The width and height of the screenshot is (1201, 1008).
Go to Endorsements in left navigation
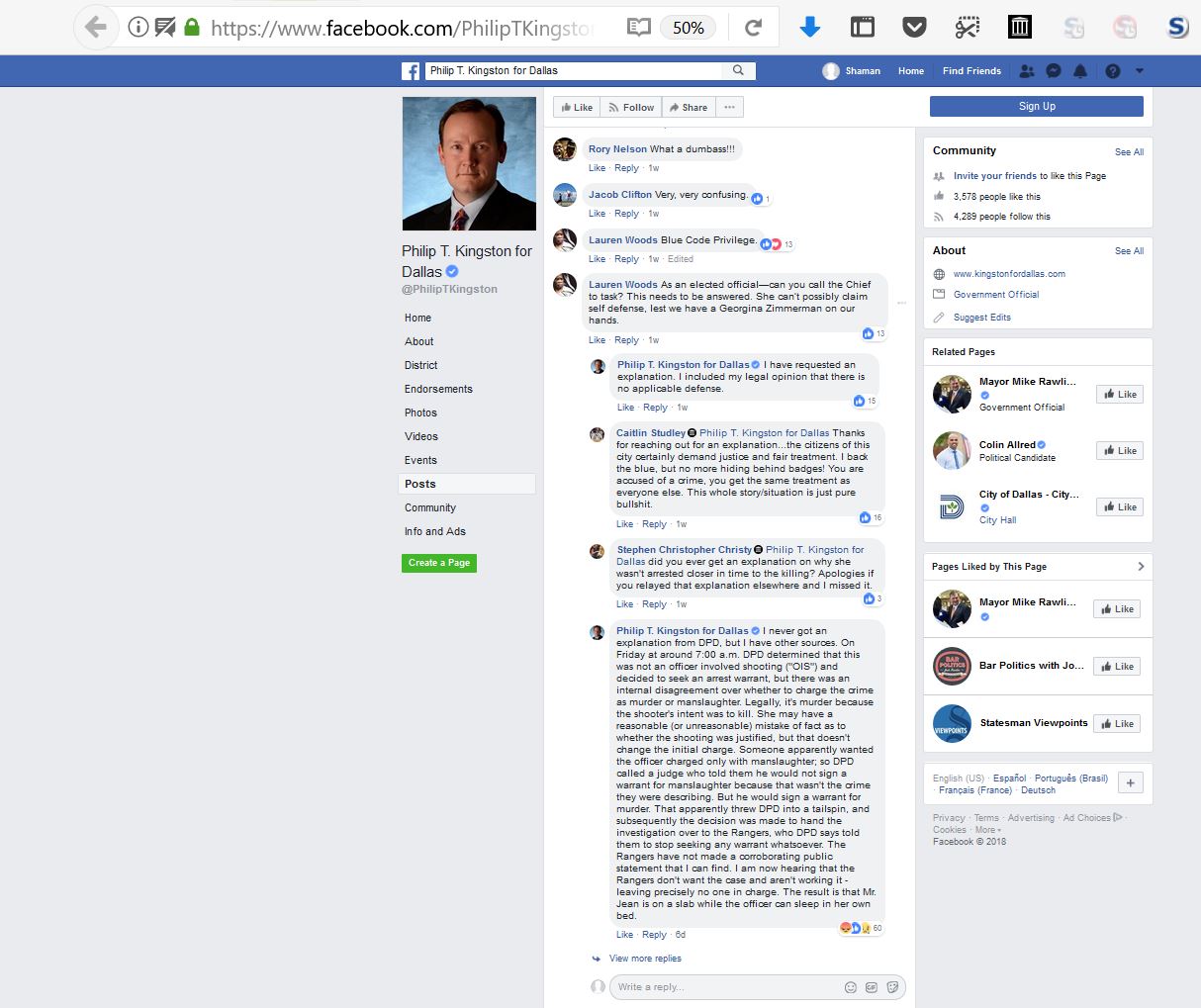[x=438, y=389]
